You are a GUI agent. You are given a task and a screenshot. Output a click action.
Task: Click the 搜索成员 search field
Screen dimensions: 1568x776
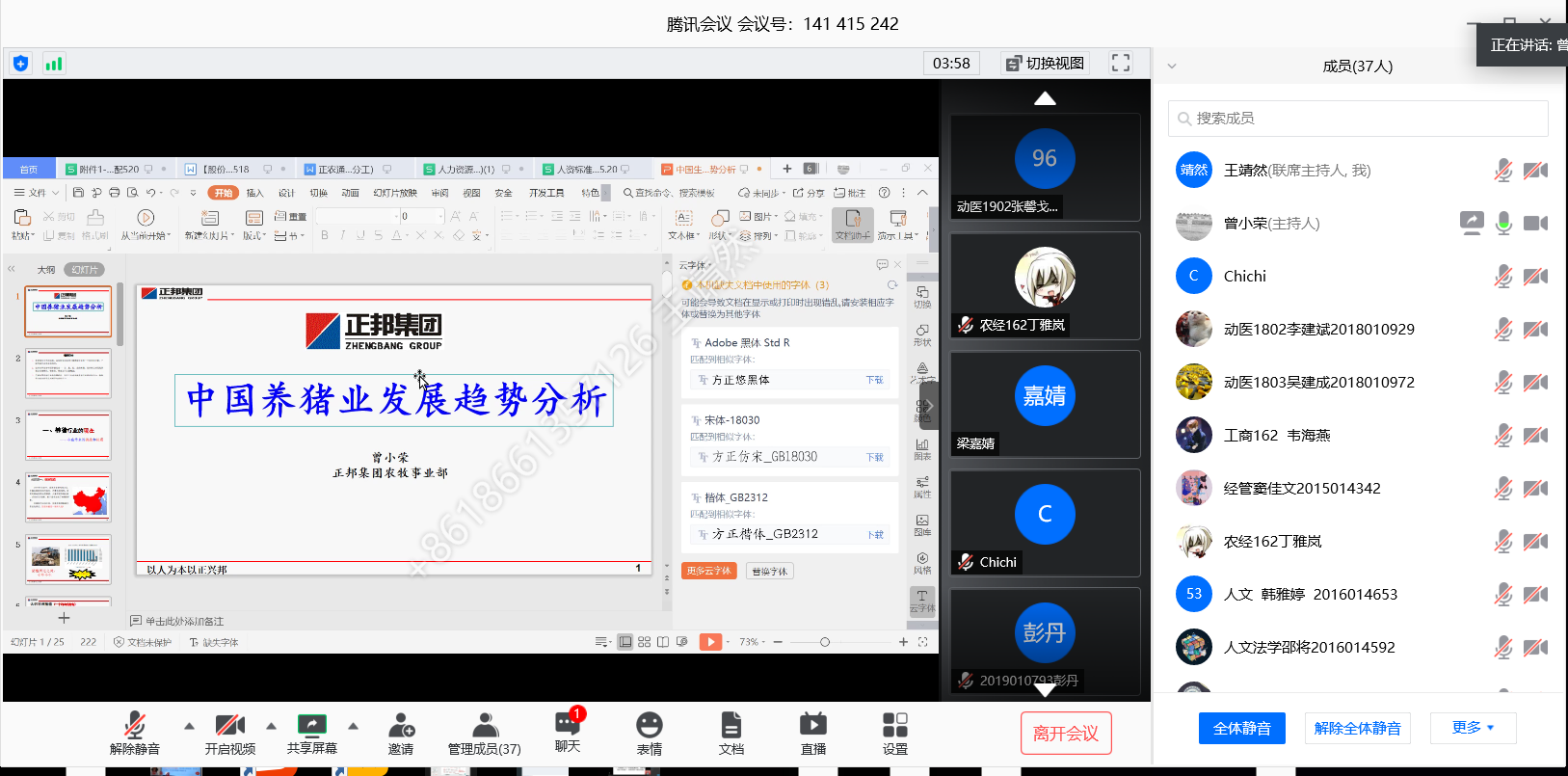pyautogui.click(x=1357, y=119)
